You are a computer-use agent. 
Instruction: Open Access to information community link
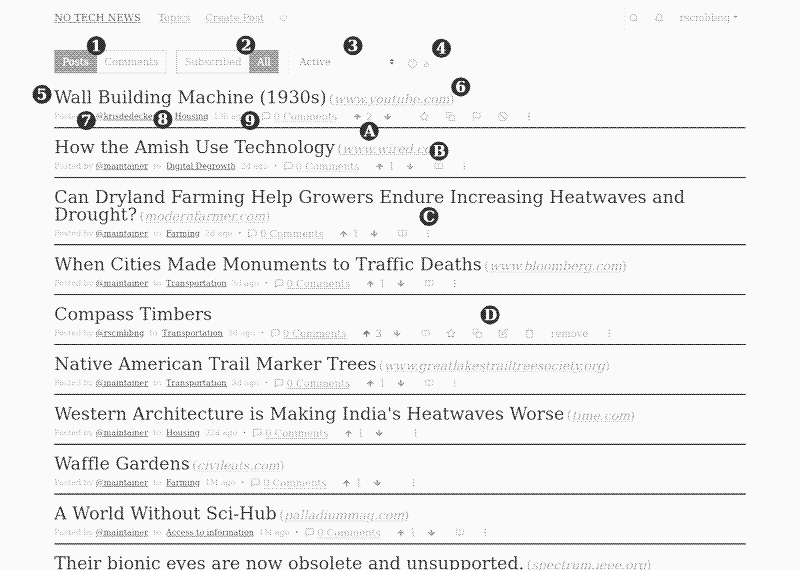click(210, 533)
